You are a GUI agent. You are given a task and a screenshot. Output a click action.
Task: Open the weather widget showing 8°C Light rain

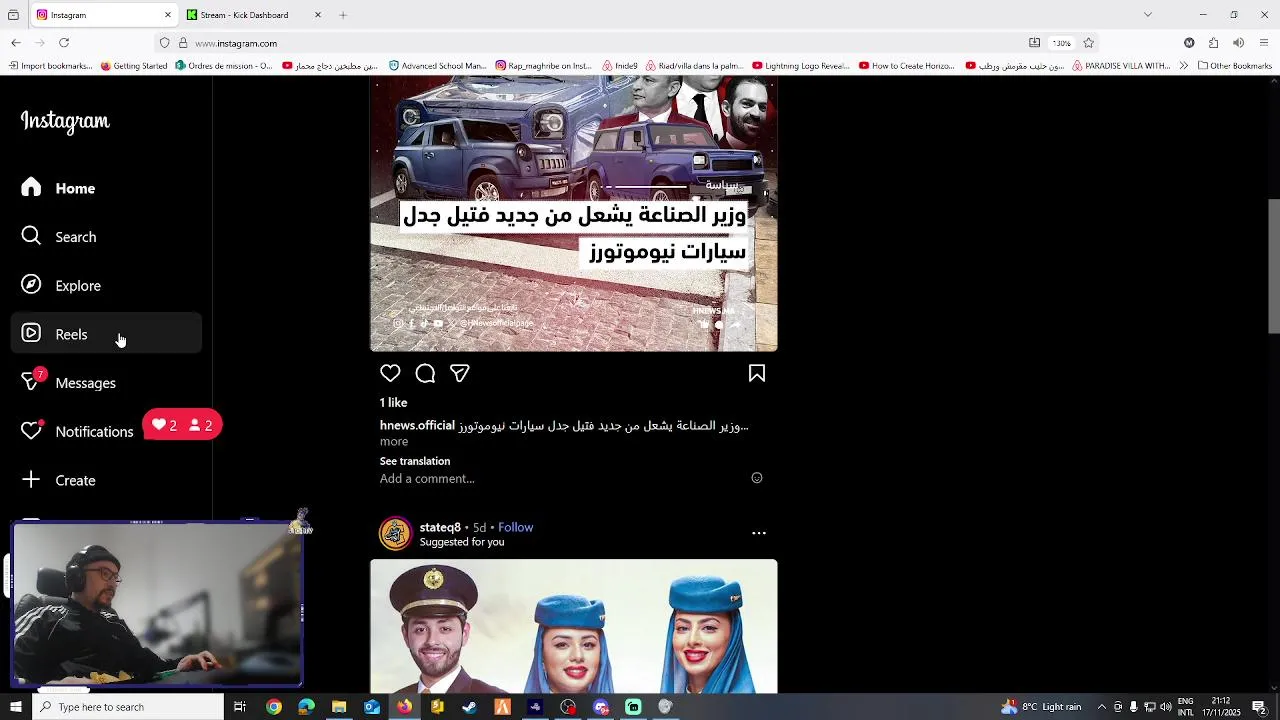1041,707
